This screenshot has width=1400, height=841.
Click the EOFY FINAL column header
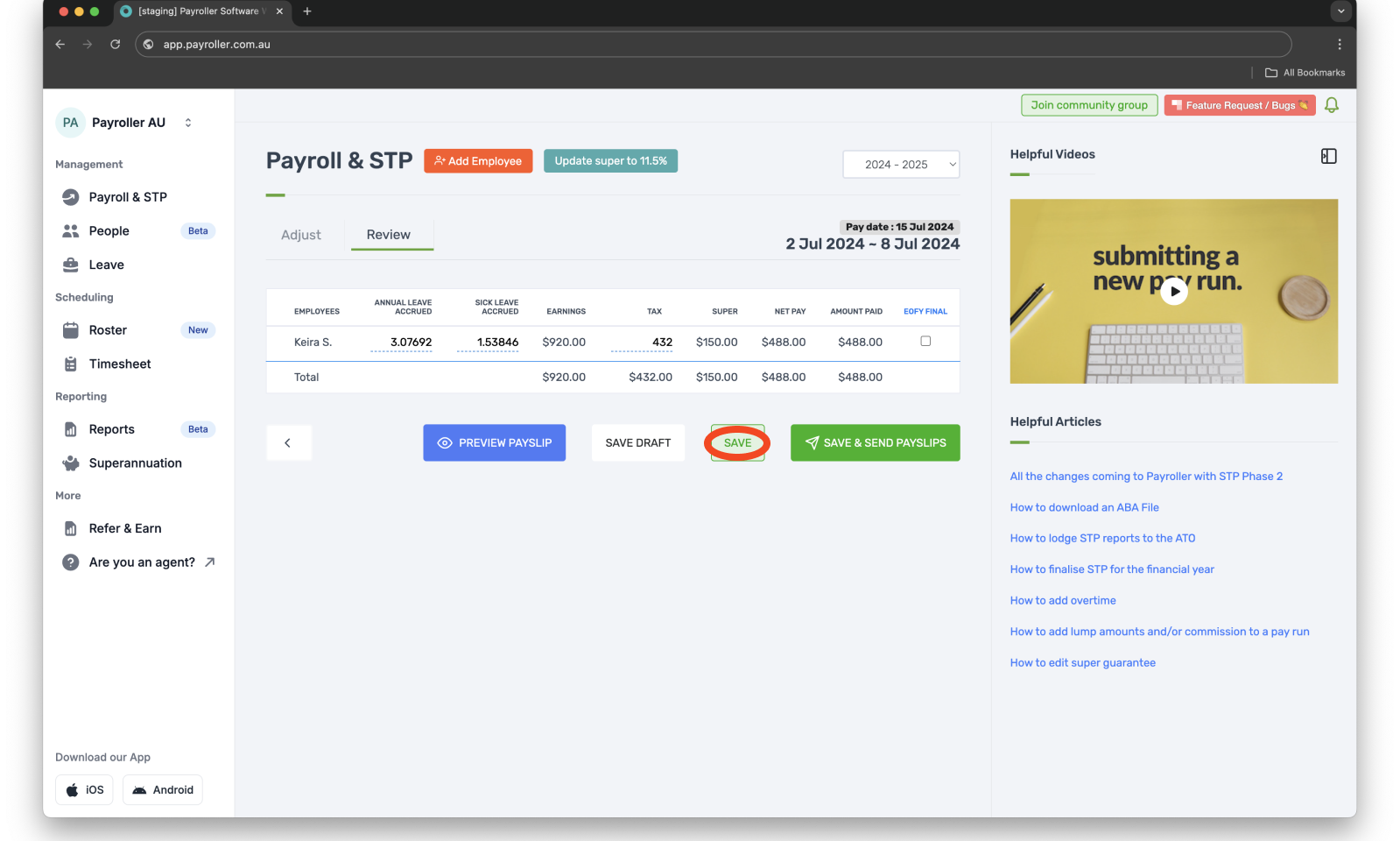coord(925,312)
